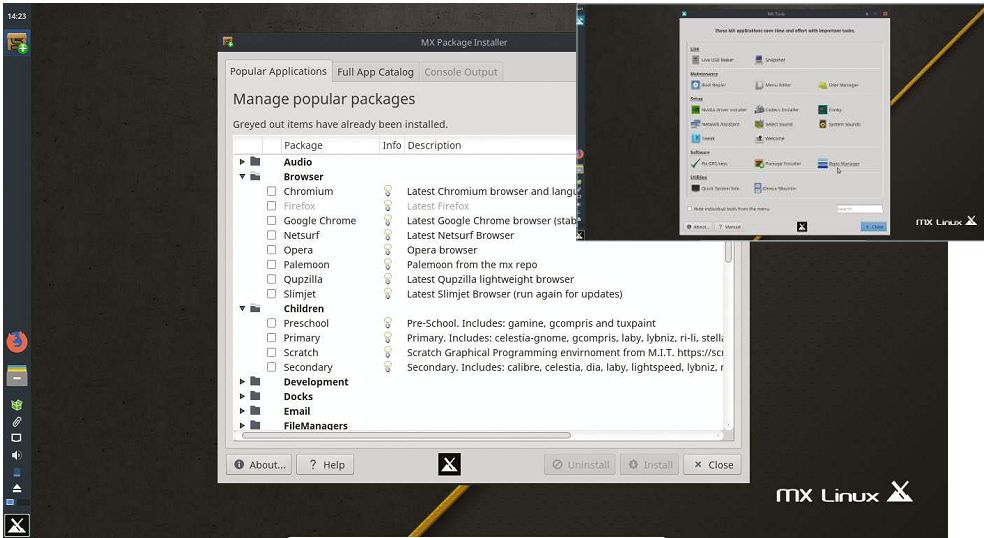Viewport: 984px width, 538px height.
Task: Open the Console Output tab
Action: coord(461,72)
